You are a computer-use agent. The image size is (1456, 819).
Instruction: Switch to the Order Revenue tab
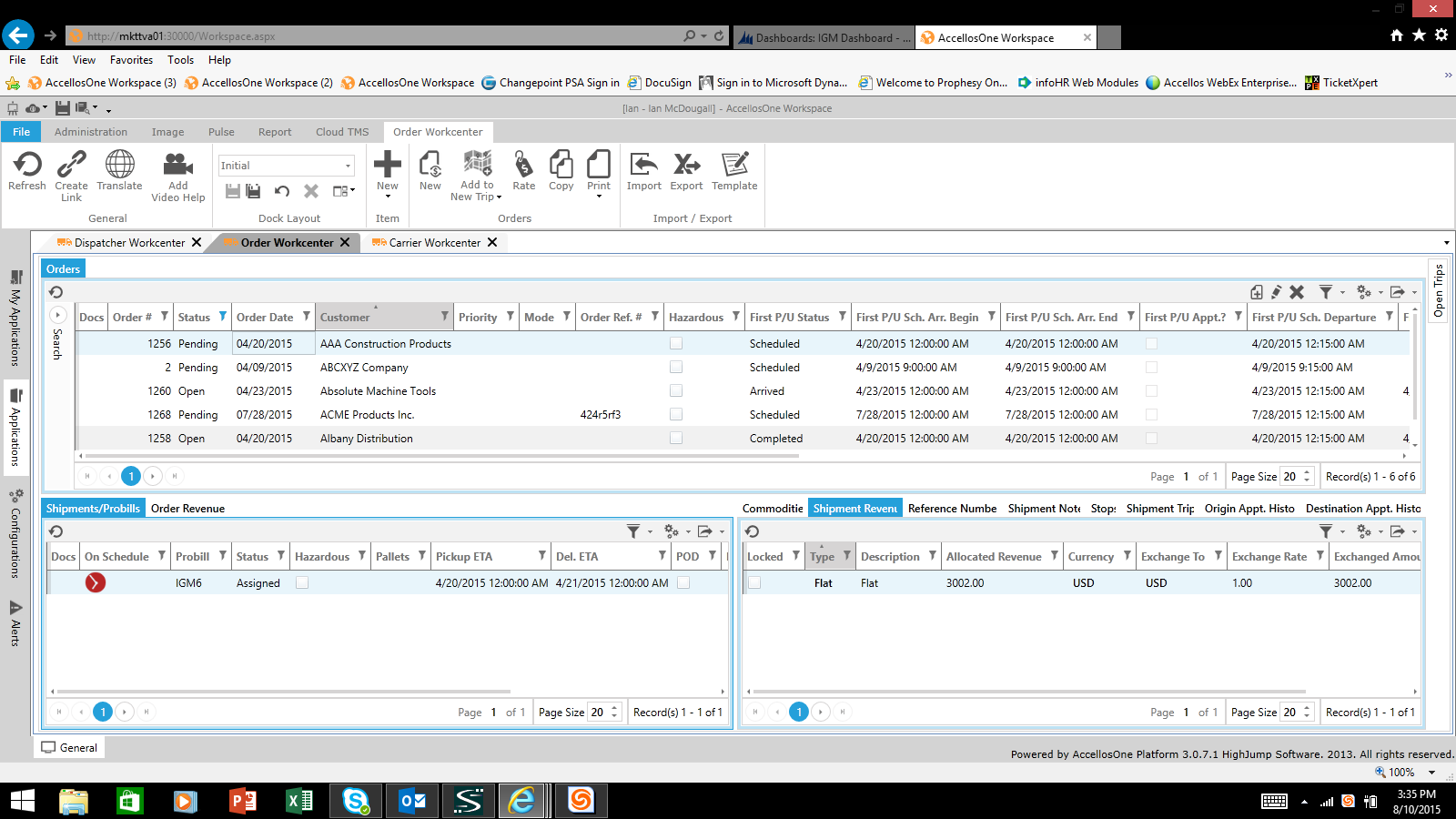(x=187, y=509)
